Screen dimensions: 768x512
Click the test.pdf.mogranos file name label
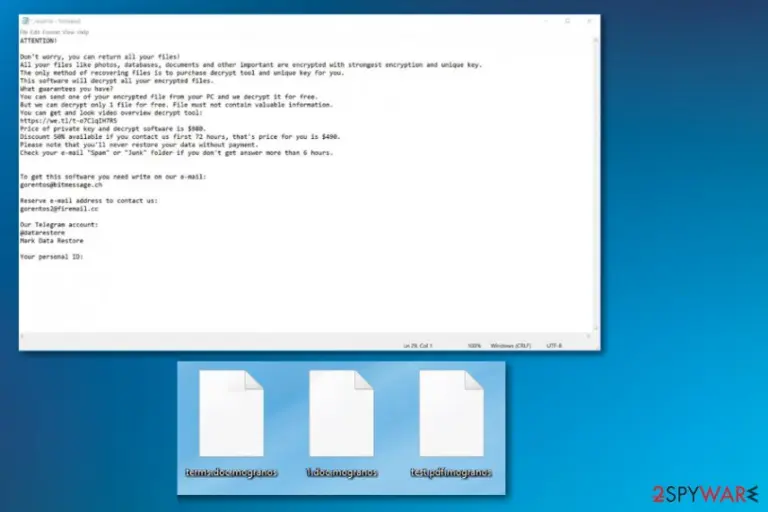click(x=451, y=472)
